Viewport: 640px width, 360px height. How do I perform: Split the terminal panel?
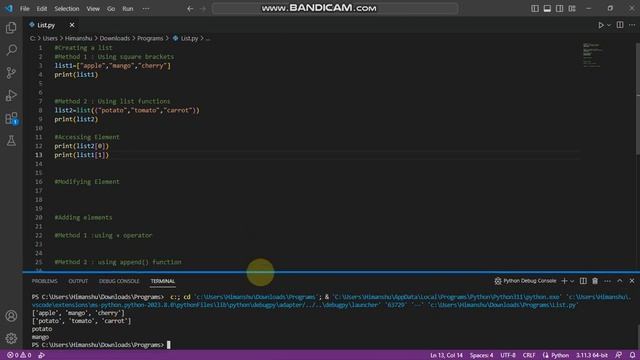point(583,281)
